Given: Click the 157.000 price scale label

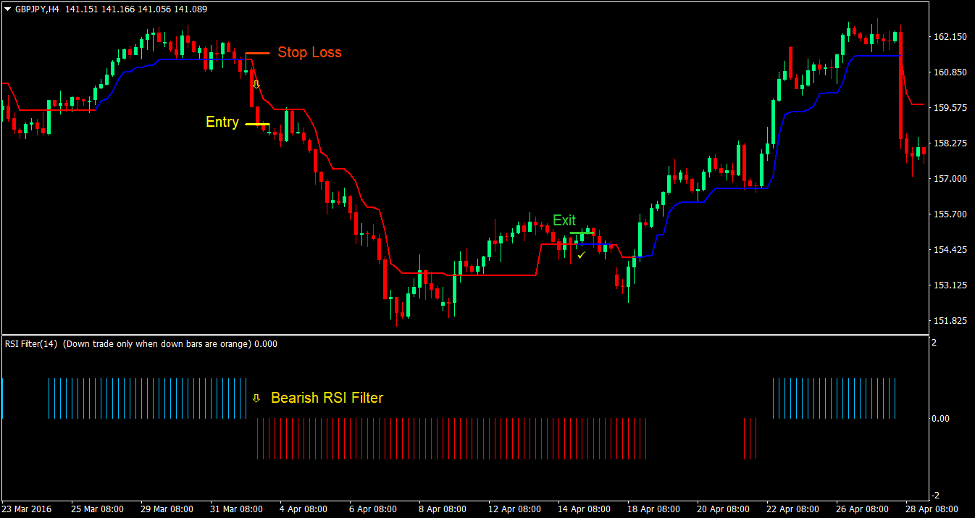Looking at the screenshot, I should (x=949, y=179).
